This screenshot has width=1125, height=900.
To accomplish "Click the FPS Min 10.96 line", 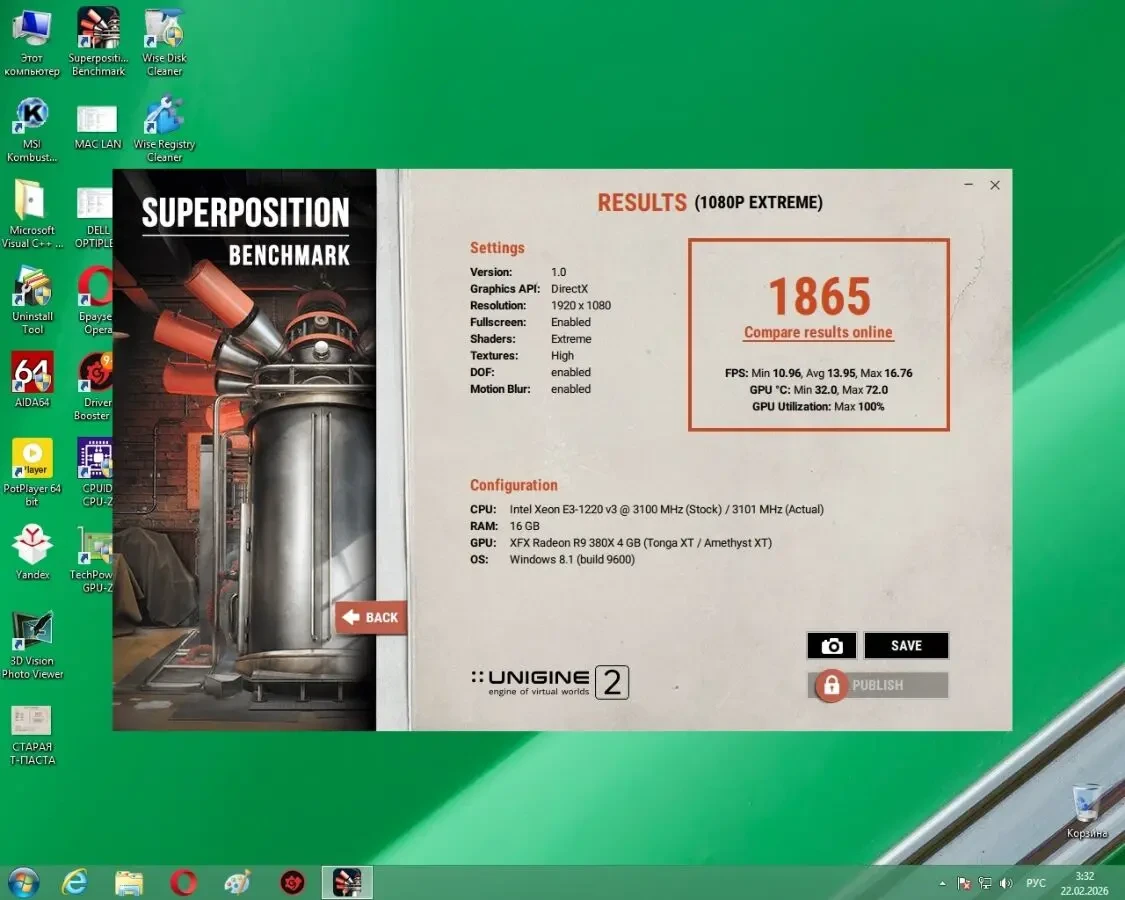I will point(819,372).
